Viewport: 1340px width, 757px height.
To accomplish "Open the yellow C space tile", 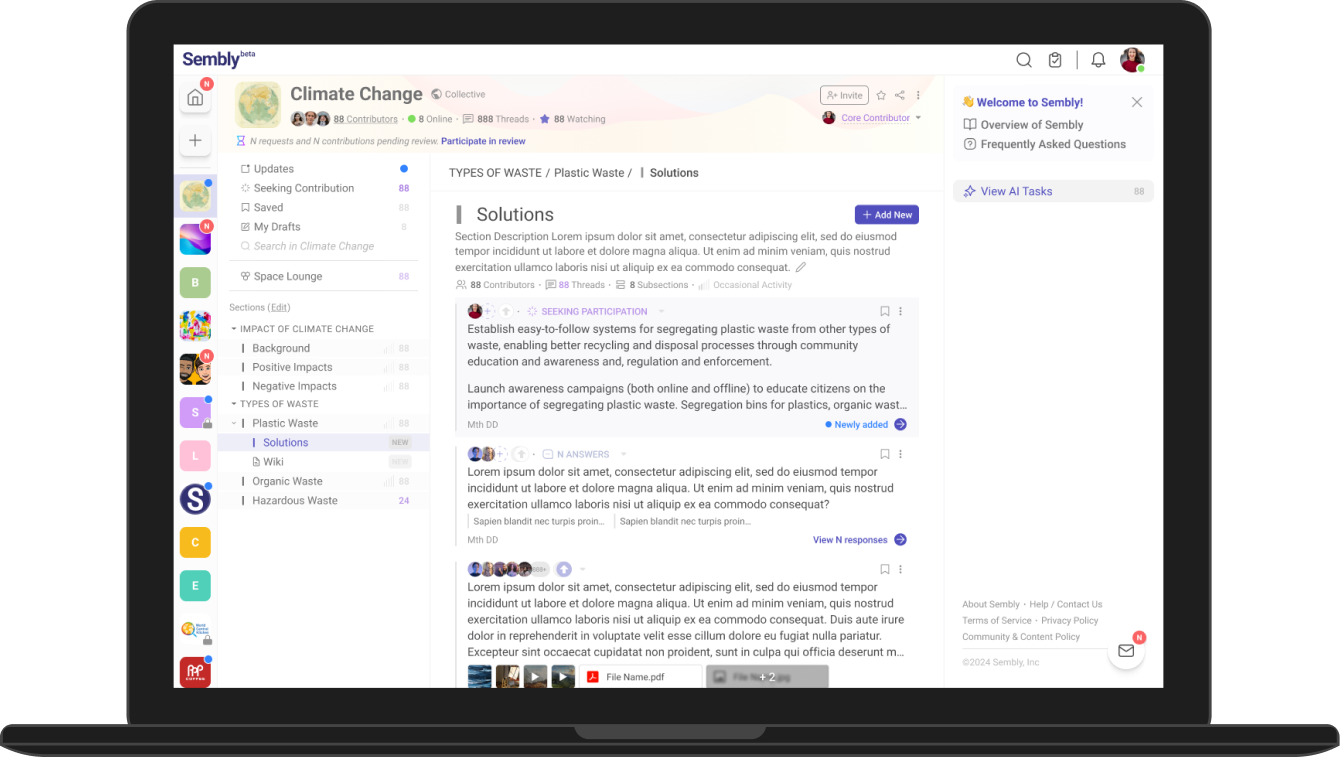I will click(x=195, y=542).
